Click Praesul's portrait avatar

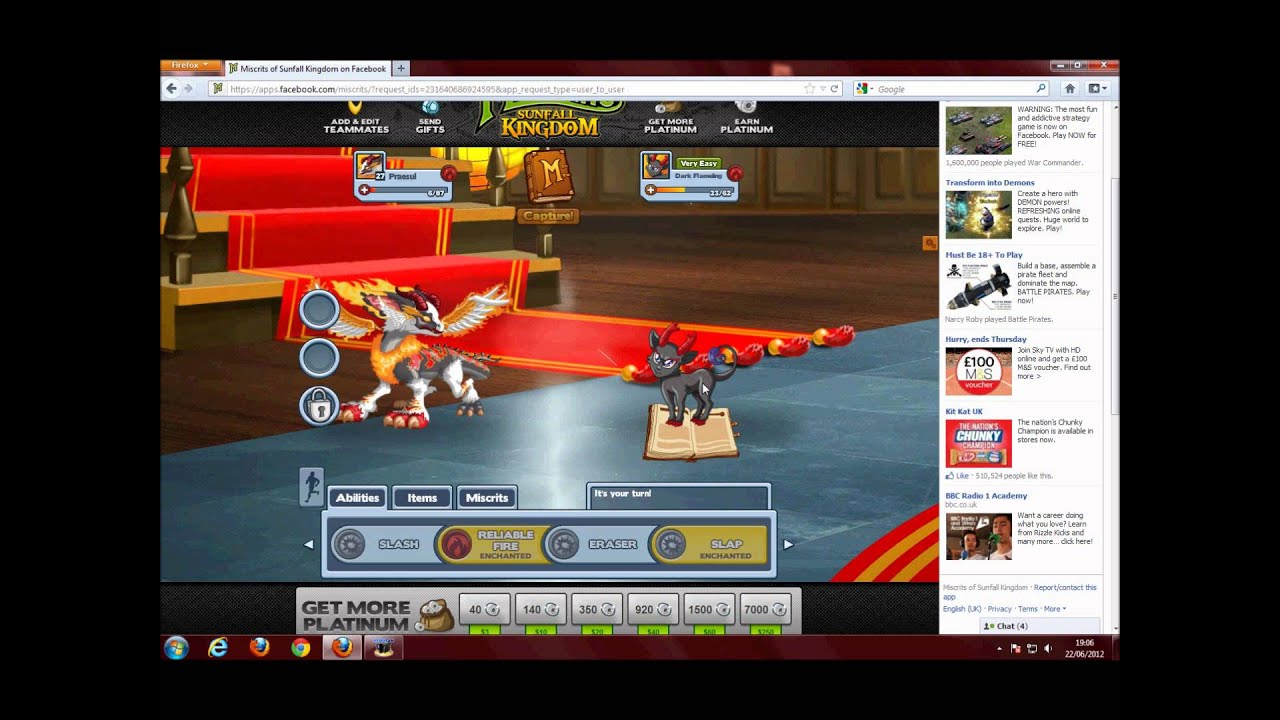[370, 166]
